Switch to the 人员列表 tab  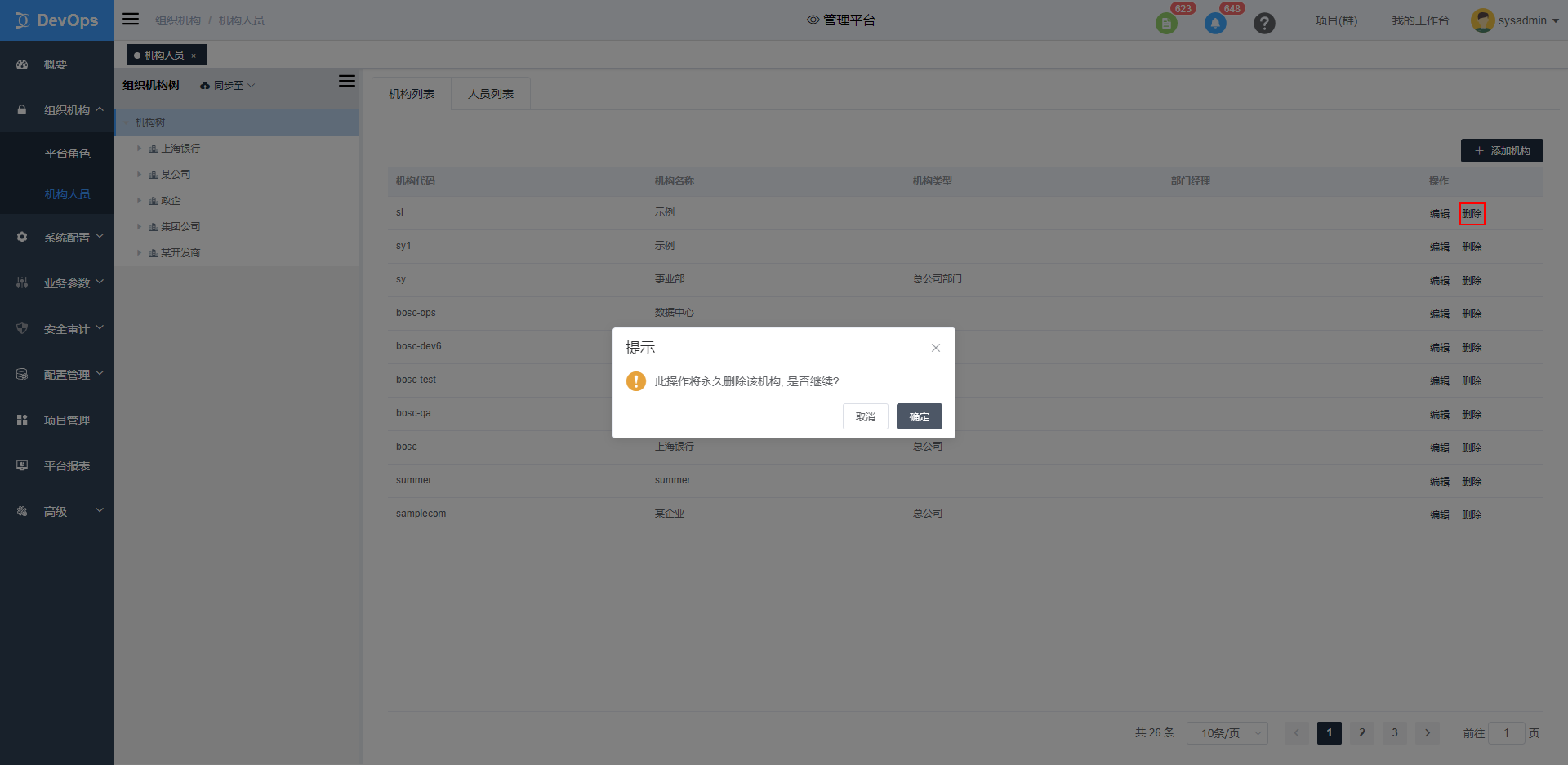click(491, 94)
